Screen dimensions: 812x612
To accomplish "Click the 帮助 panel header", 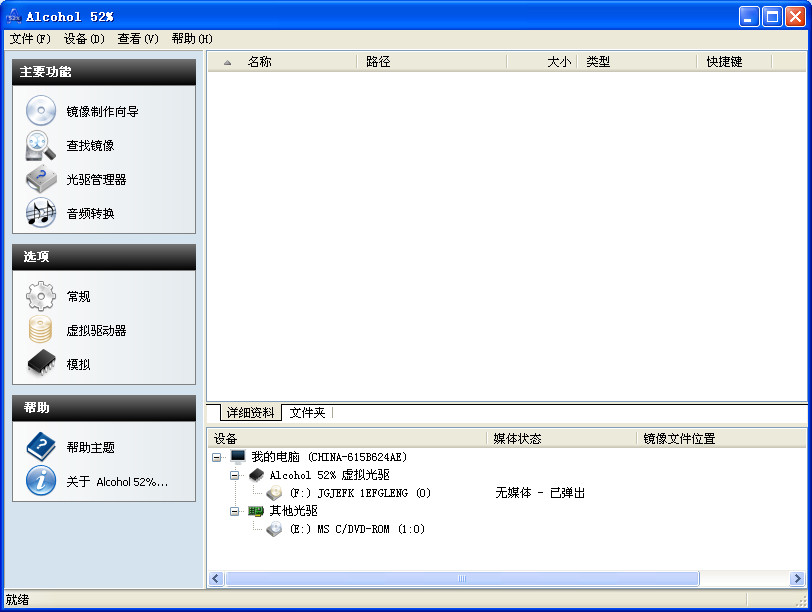I will click(104, 408).
